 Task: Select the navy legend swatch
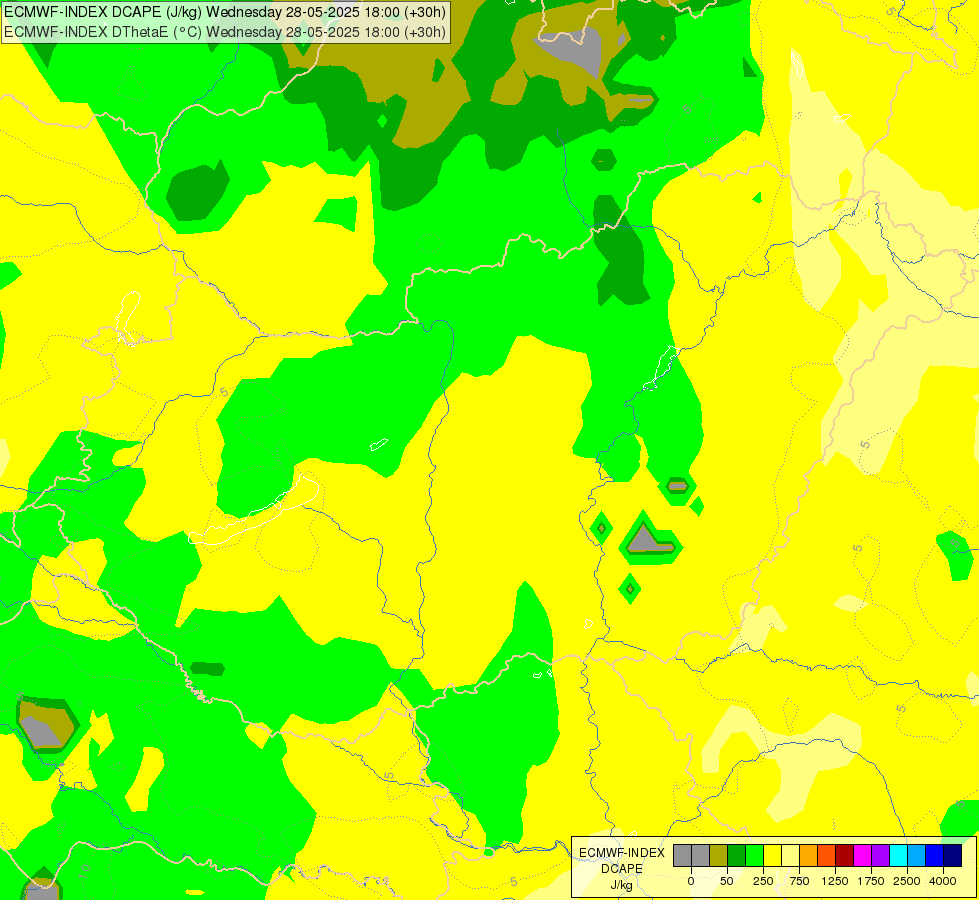coord(953,856)
